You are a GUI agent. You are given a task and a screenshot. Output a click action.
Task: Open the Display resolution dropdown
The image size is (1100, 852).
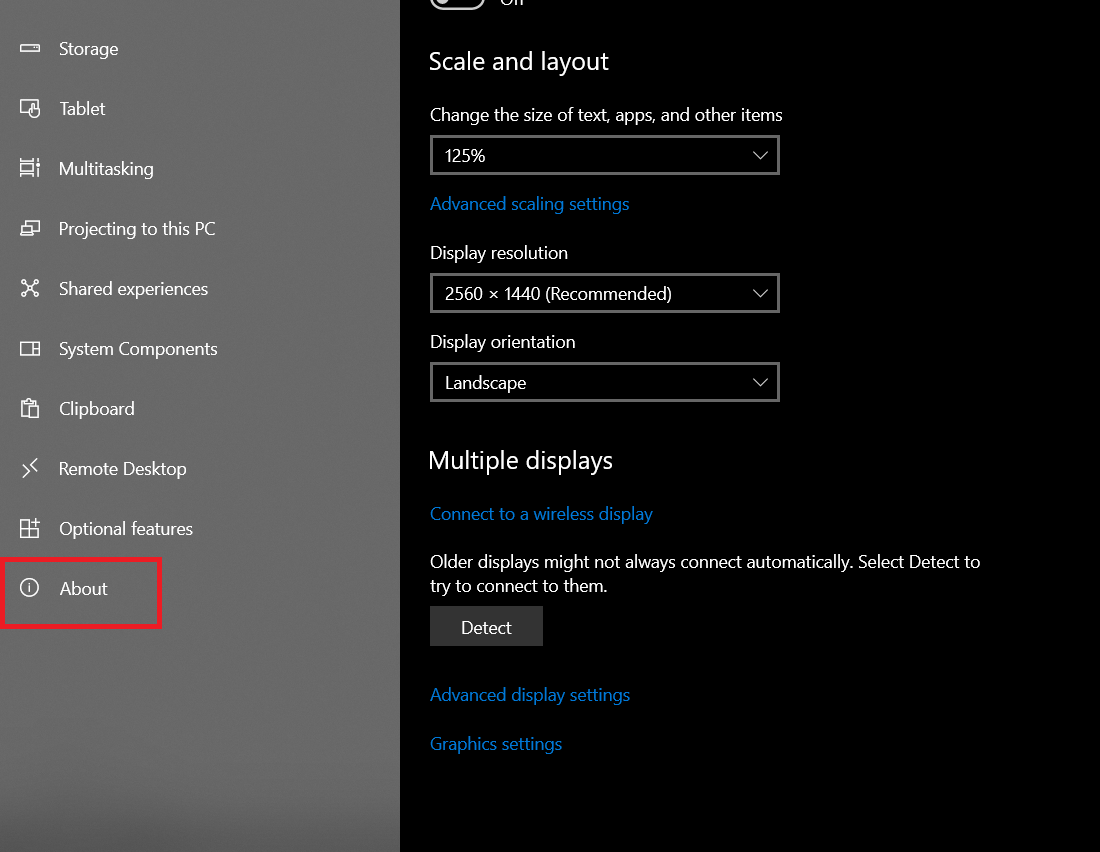604,294
